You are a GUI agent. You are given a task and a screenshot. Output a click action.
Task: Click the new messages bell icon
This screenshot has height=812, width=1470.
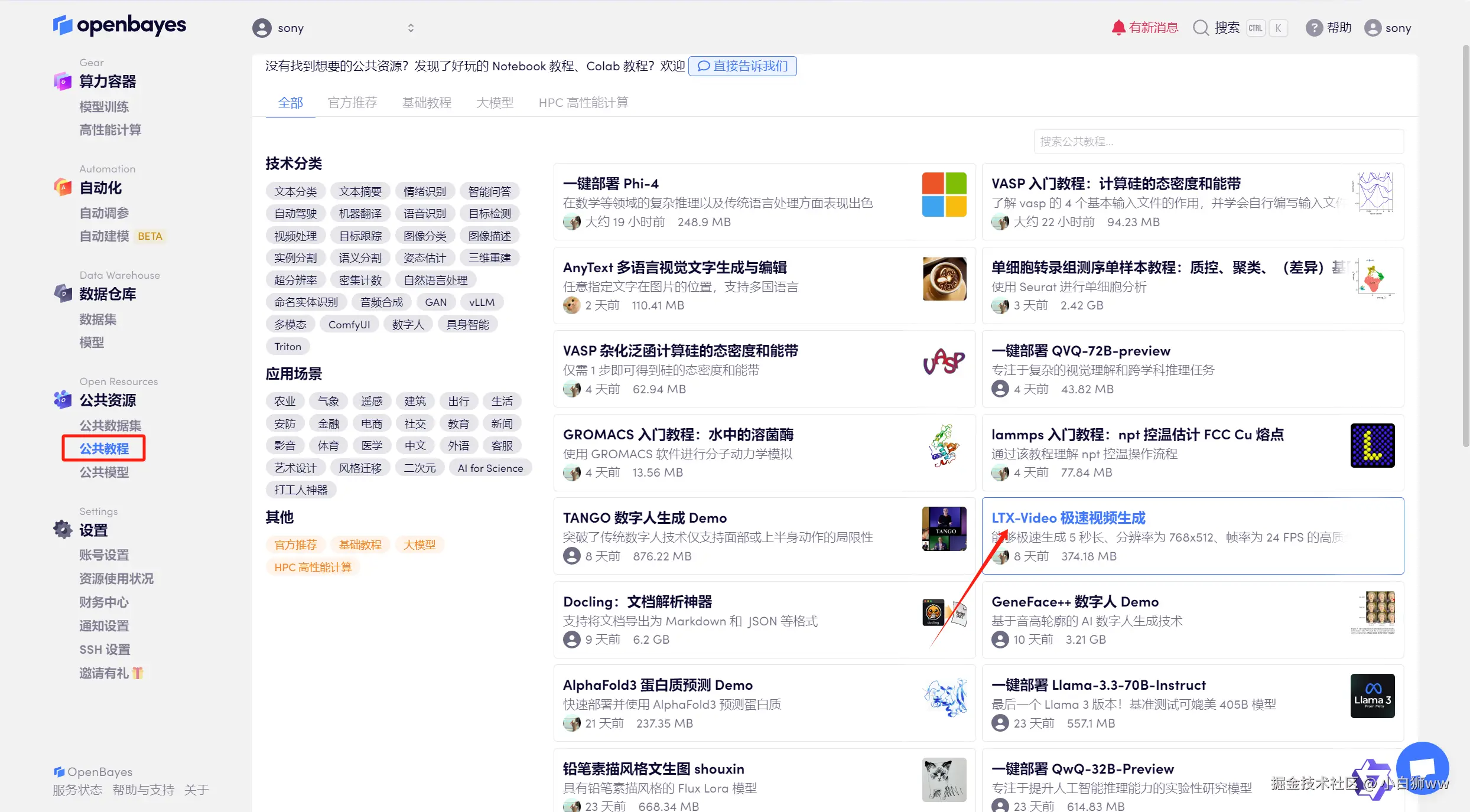click(x=1118, y=28)
